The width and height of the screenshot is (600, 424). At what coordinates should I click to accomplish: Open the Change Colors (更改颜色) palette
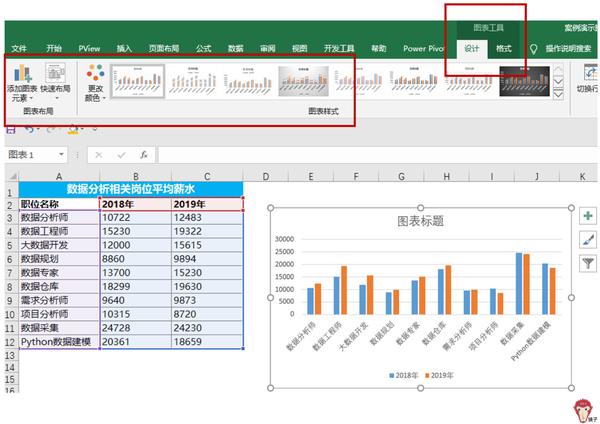[x=95, y=83]
